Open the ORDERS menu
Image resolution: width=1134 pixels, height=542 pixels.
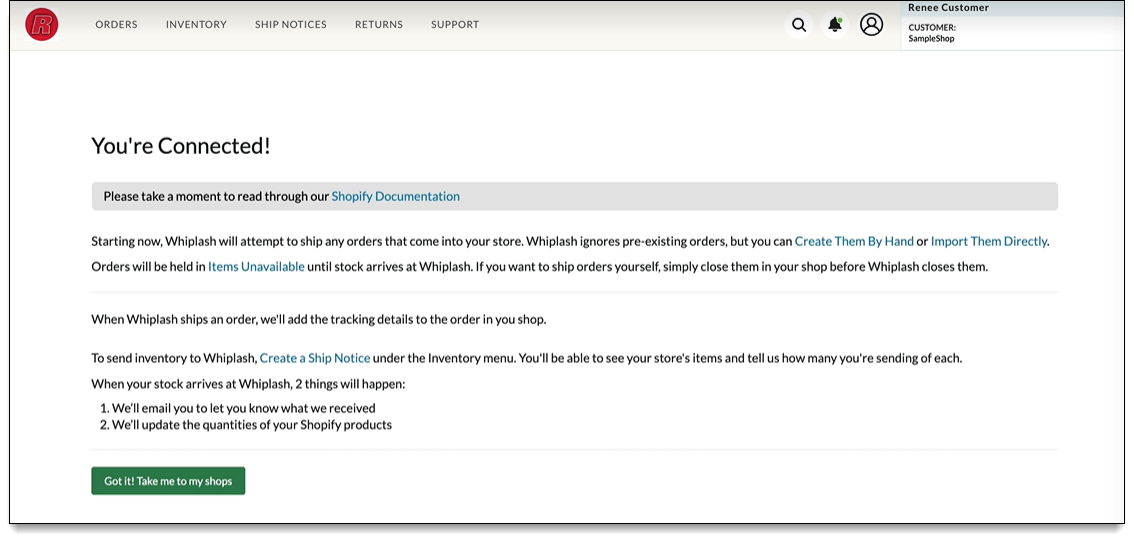(x=116, y=25)
